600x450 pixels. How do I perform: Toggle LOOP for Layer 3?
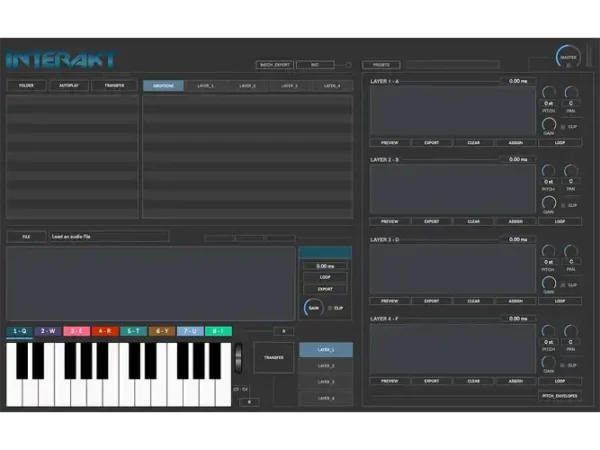click(560, 301)
